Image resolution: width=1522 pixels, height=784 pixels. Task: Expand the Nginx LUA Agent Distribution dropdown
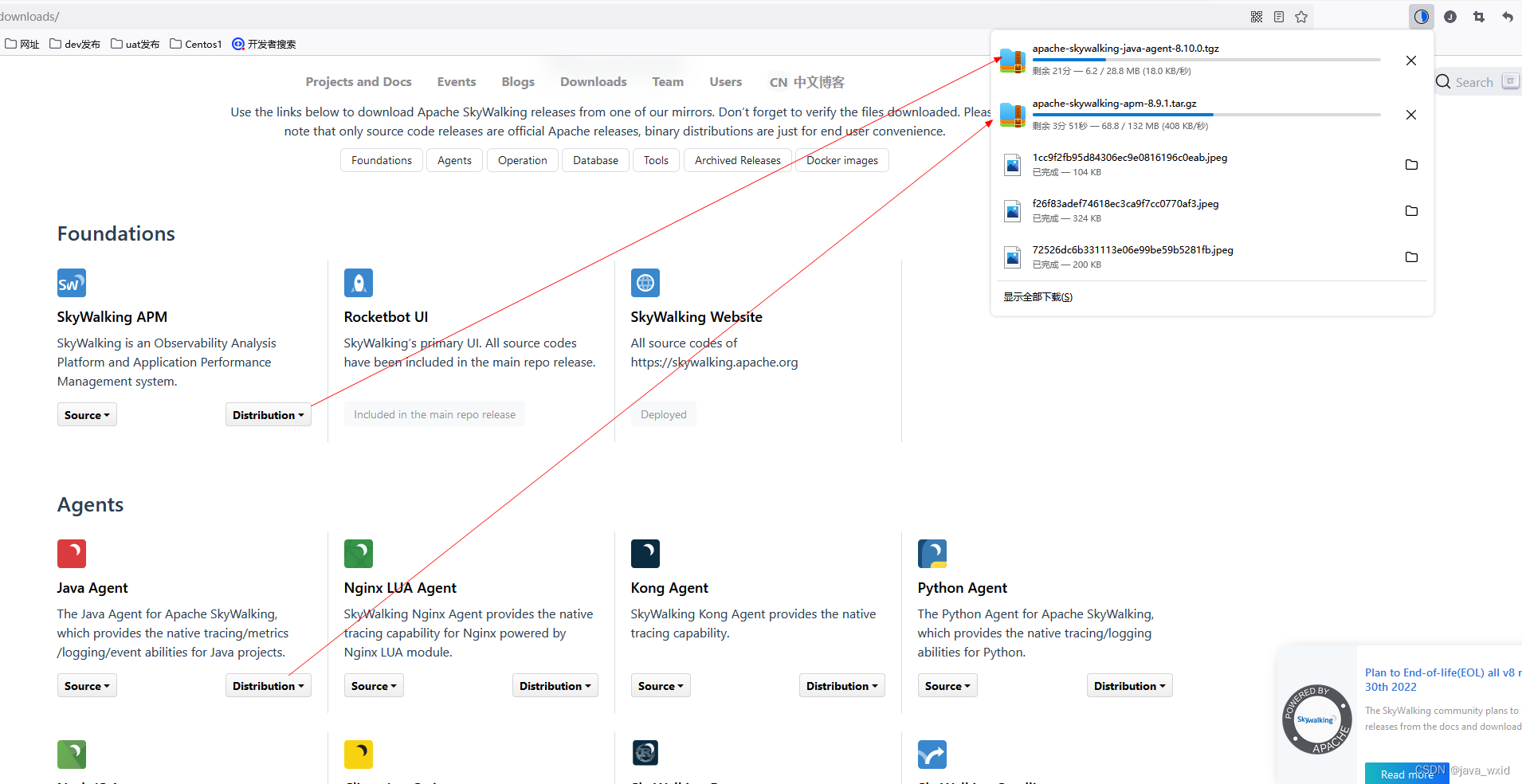tap(555, 686)
